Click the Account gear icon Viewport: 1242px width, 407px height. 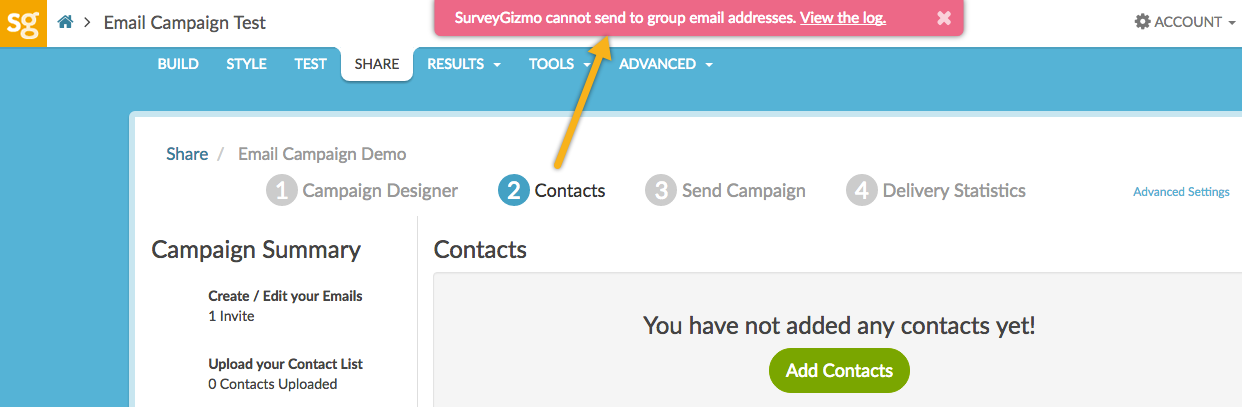click(x=1142, y=21)
